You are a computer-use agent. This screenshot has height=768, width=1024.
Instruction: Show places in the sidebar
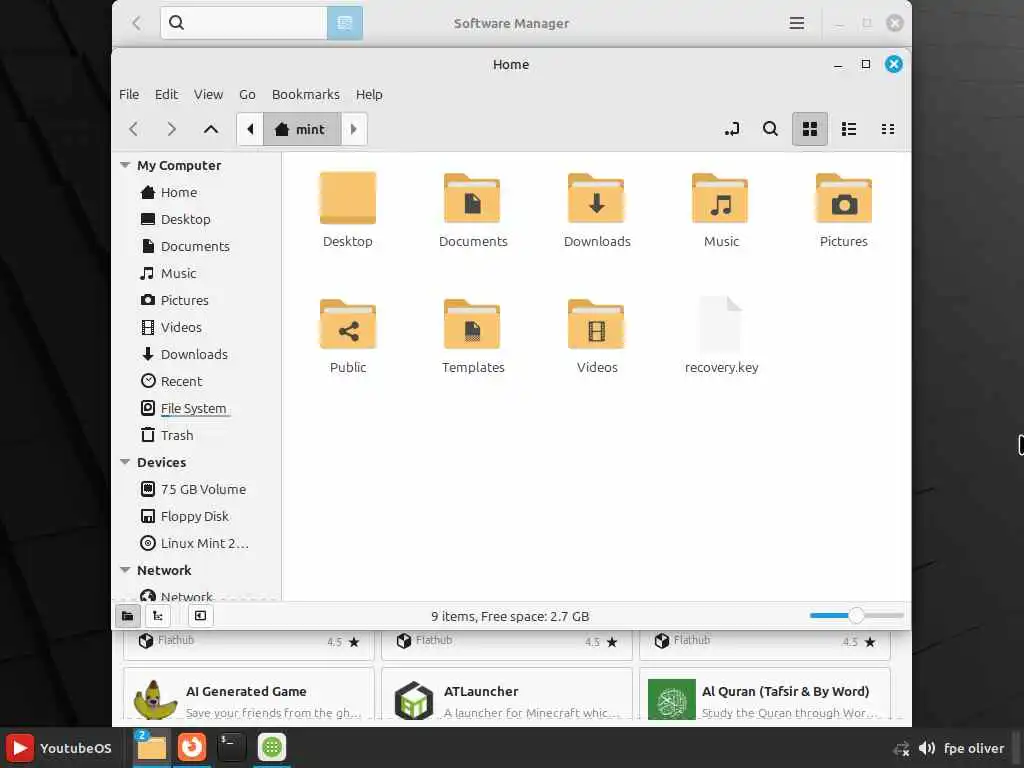[127, 616]
